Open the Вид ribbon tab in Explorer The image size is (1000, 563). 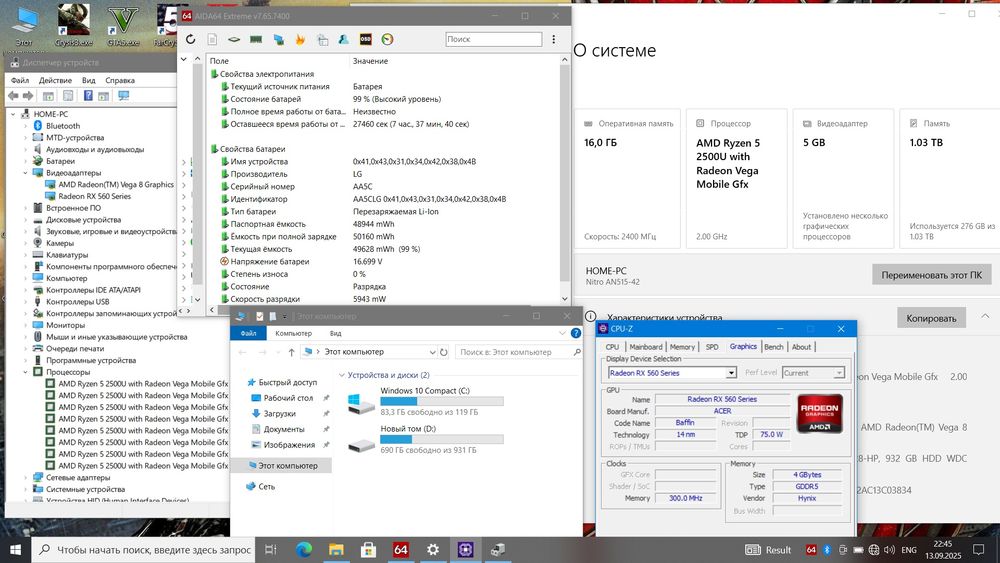[335, 333]
